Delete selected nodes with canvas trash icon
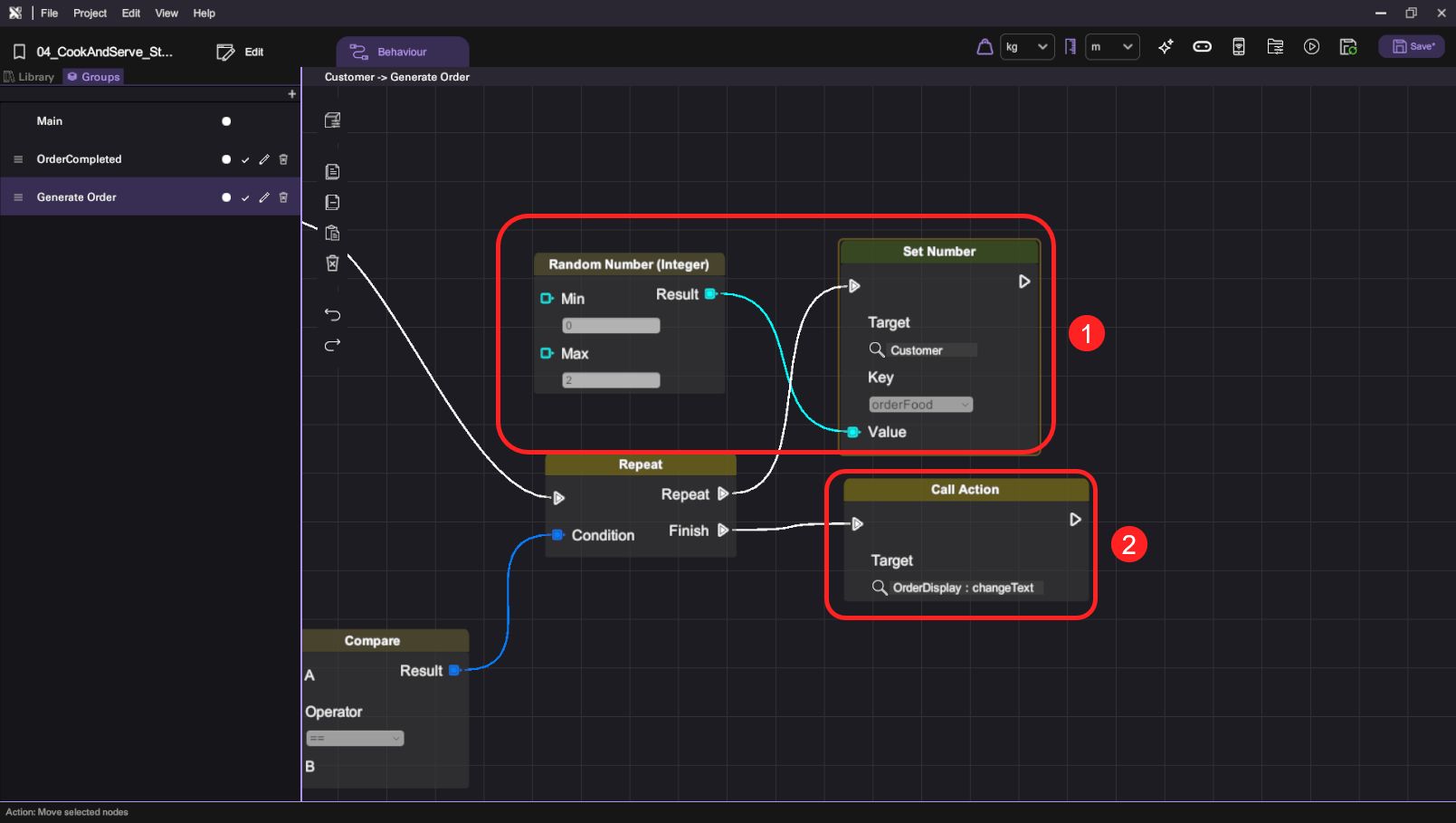 coord(332,263)
